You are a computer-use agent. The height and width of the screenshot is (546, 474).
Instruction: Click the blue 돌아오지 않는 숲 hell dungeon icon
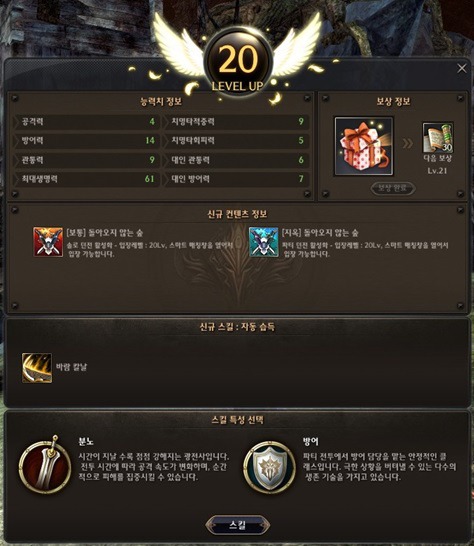(264, 242)
